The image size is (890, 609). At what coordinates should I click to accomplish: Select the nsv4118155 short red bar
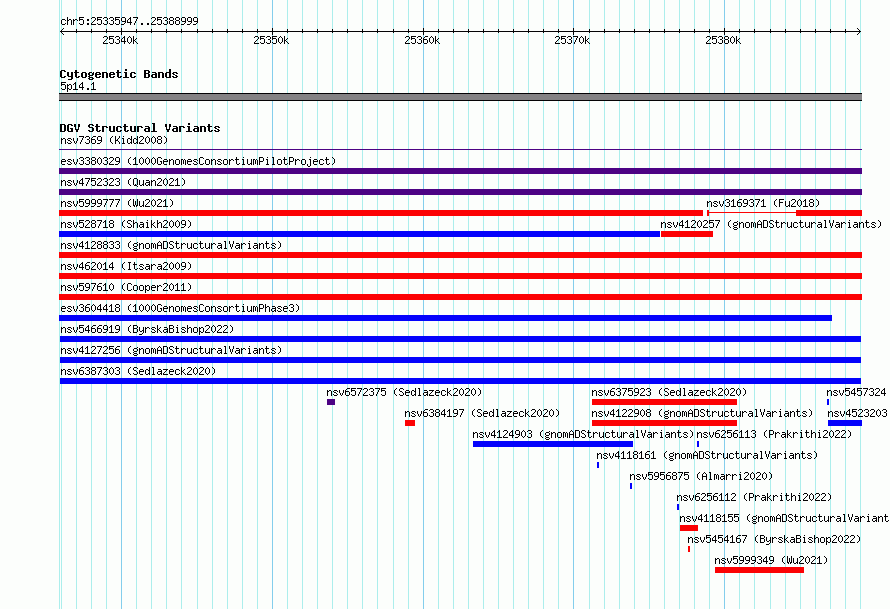pos(689,528)
